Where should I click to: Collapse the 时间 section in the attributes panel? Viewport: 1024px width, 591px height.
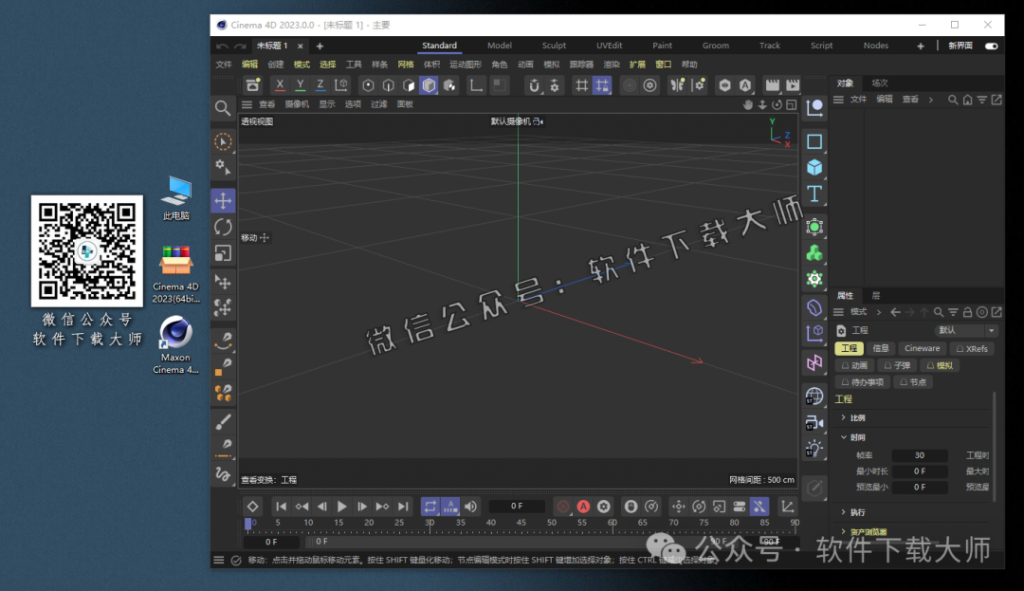pos(845,437)
